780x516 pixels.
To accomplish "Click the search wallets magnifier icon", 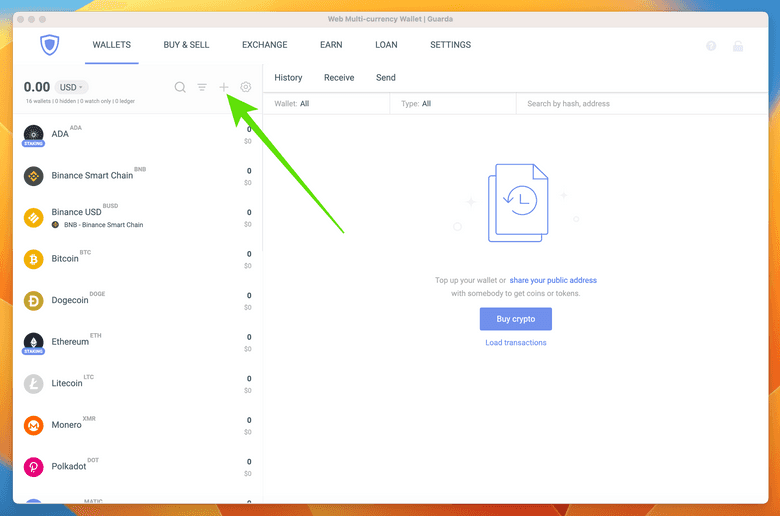I will pyautogui.click(x=180, y=87).
